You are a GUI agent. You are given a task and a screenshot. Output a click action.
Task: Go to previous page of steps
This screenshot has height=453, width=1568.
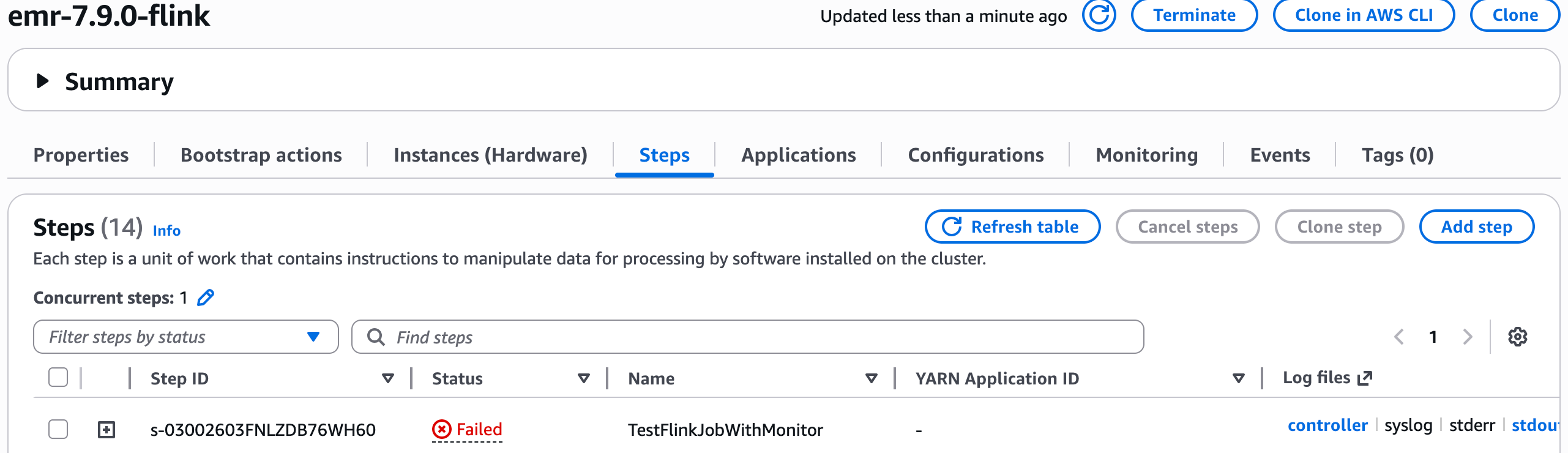pos(1399,337)
